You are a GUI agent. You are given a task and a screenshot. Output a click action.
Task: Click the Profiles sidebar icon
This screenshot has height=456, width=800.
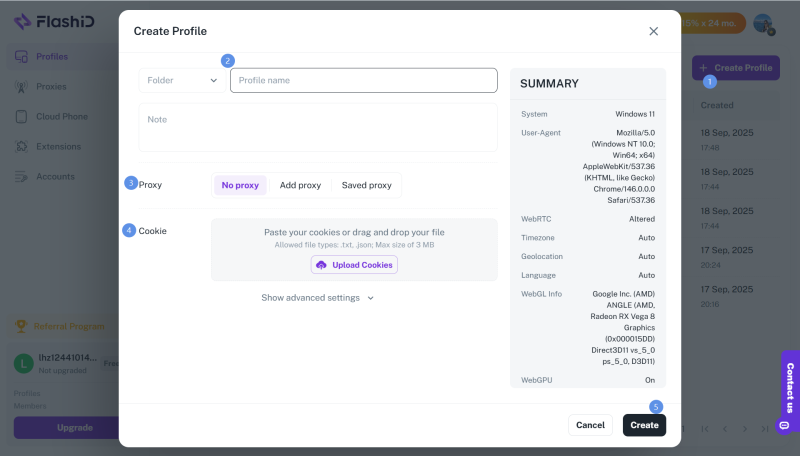point(21,56)
